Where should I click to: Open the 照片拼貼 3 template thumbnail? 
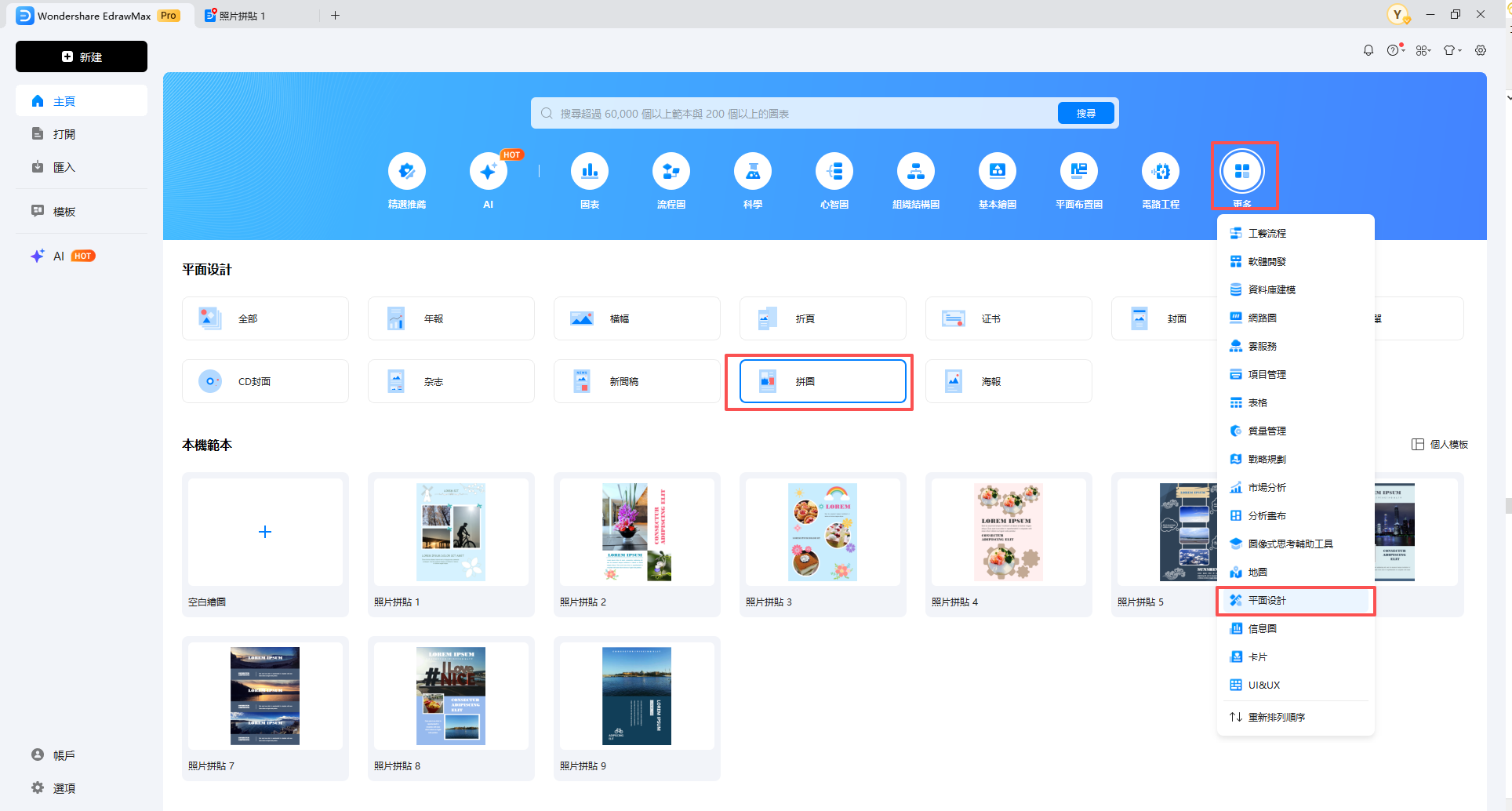click(822, 533)
